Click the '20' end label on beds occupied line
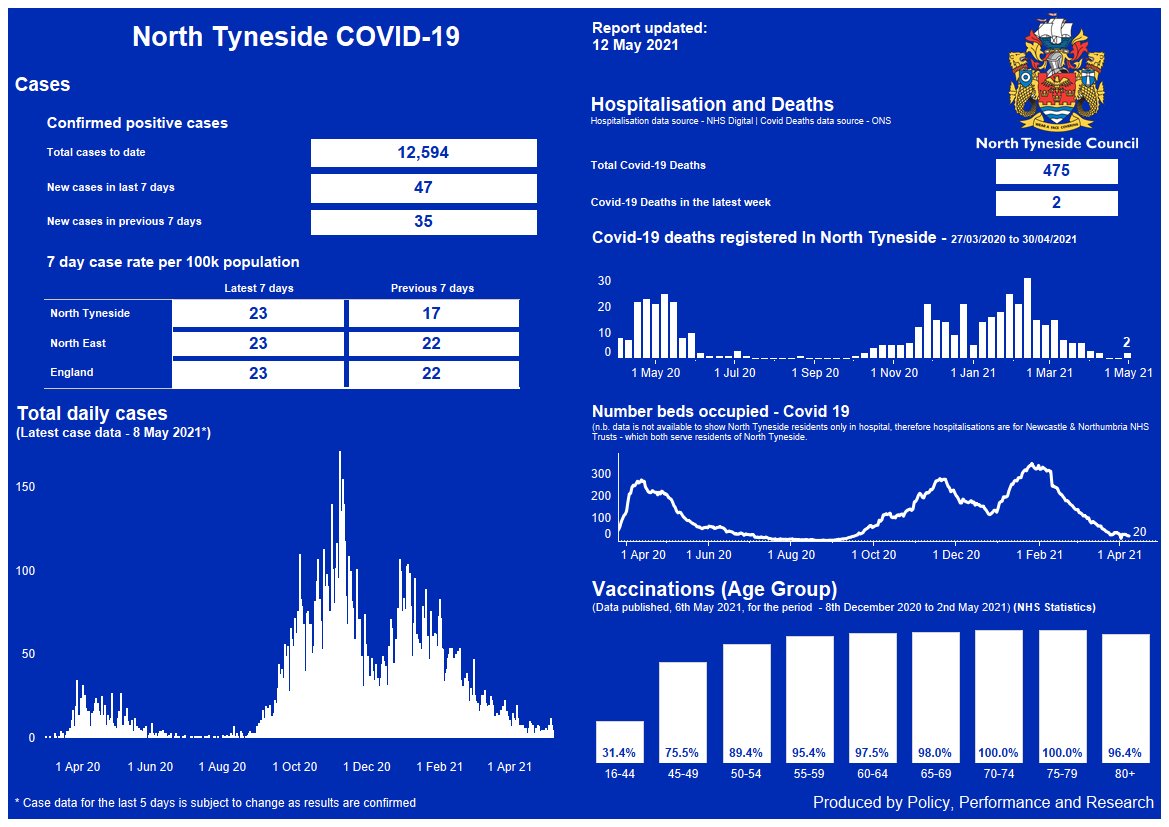The height and width of the screenshot is (827, 1169). coord(1140,532)
